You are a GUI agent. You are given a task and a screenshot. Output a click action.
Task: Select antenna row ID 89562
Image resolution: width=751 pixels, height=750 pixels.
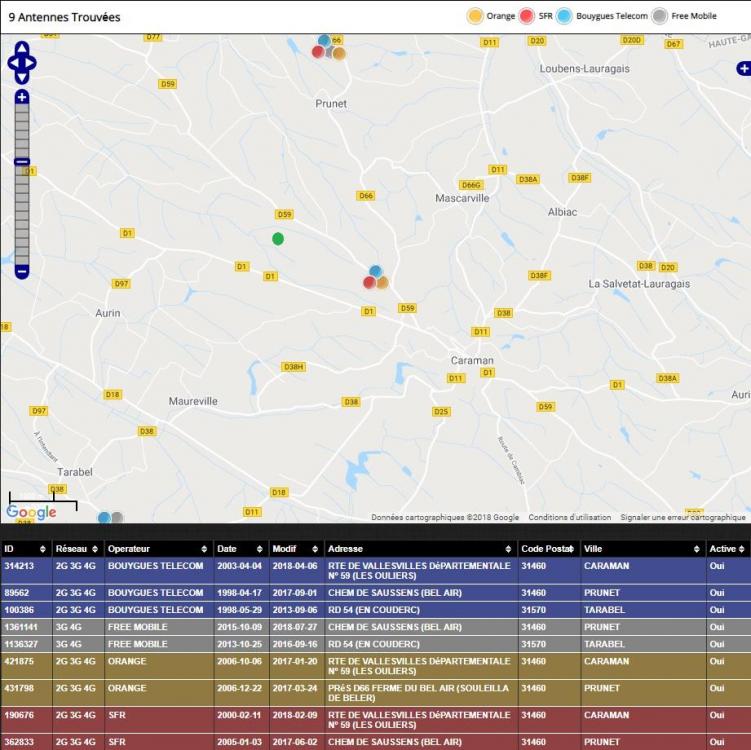376,592
